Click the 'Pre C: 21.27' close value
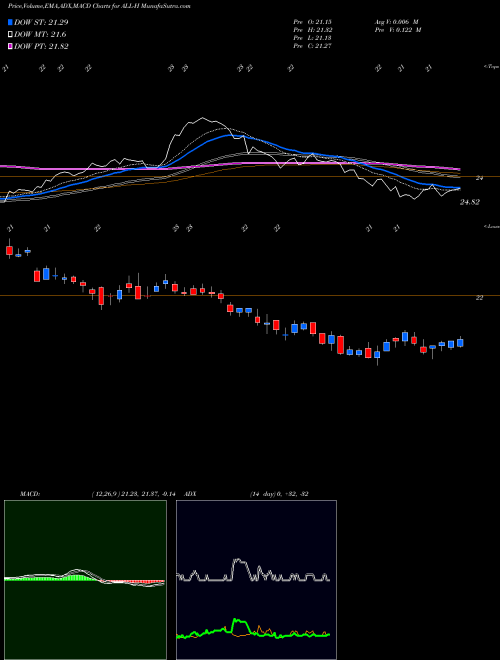500x660 pixels. pyautogui.click(x=312, y=46)
